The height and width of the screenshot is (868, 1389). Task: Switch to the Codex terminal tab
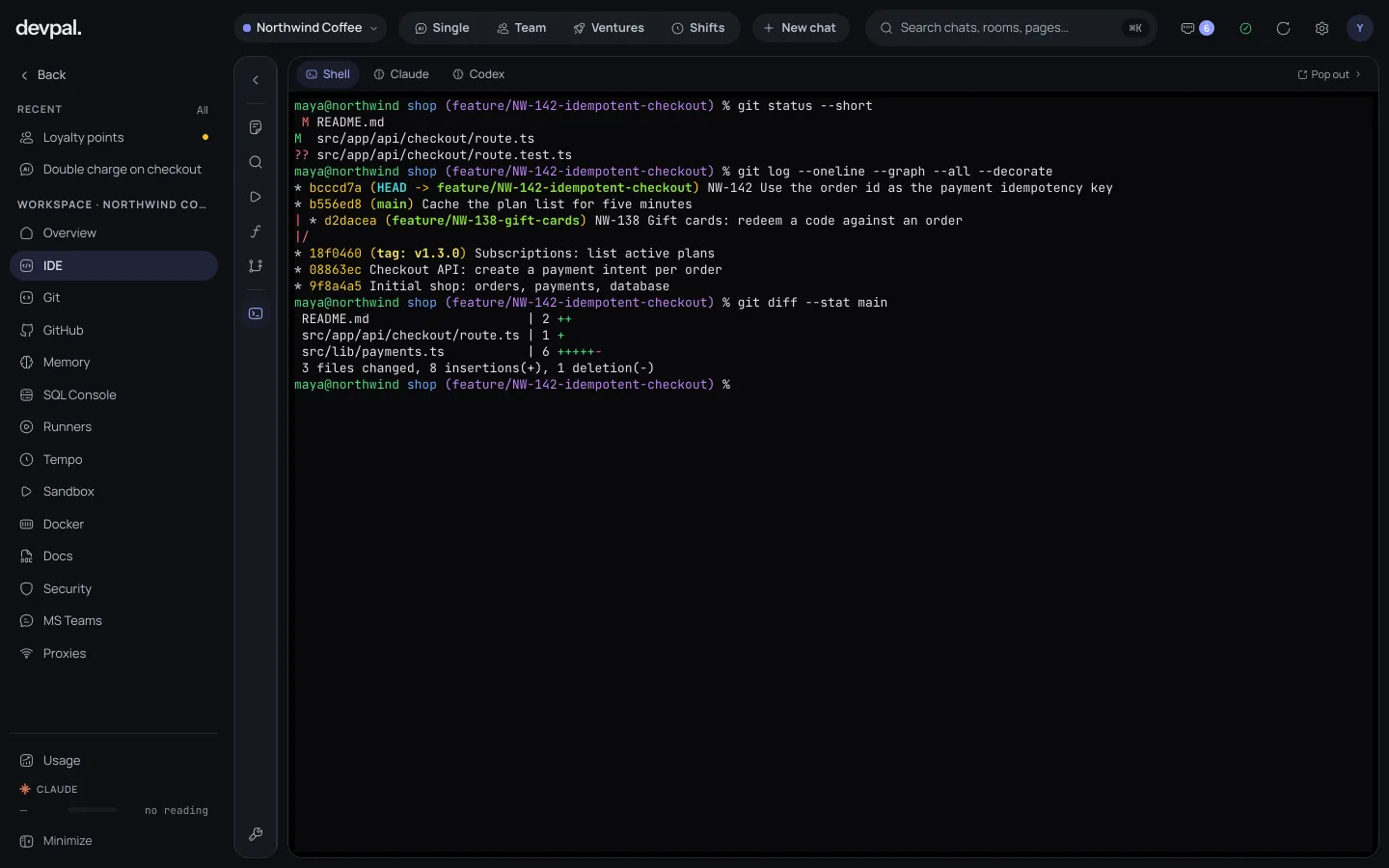coord(478,74)
